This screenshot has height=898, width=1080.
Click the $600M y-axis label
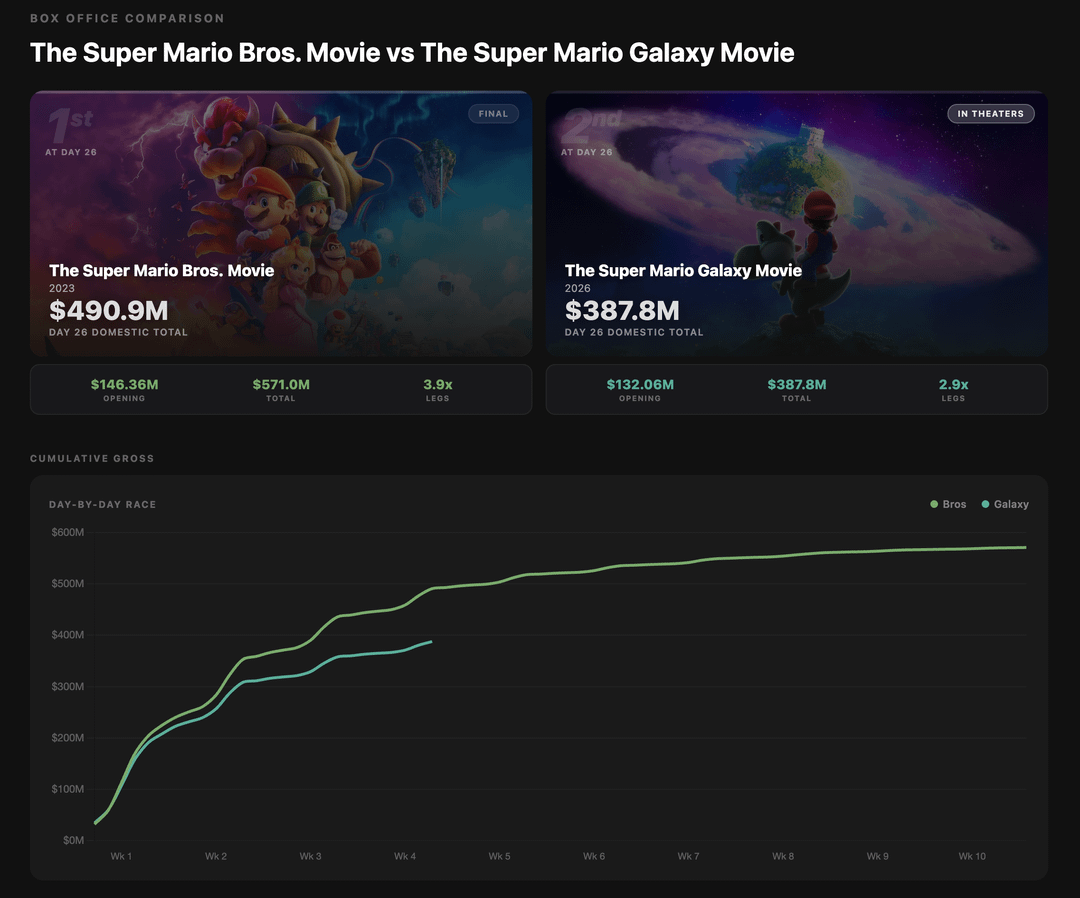coord(68,532)
